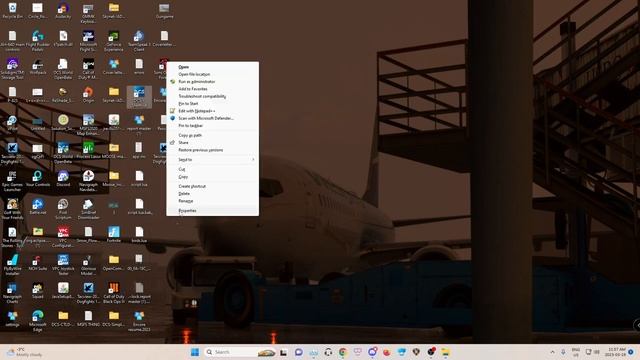640x360 pixels.
Task: Select the Recycle Bin desktop icon
Action: coord(12,11)
